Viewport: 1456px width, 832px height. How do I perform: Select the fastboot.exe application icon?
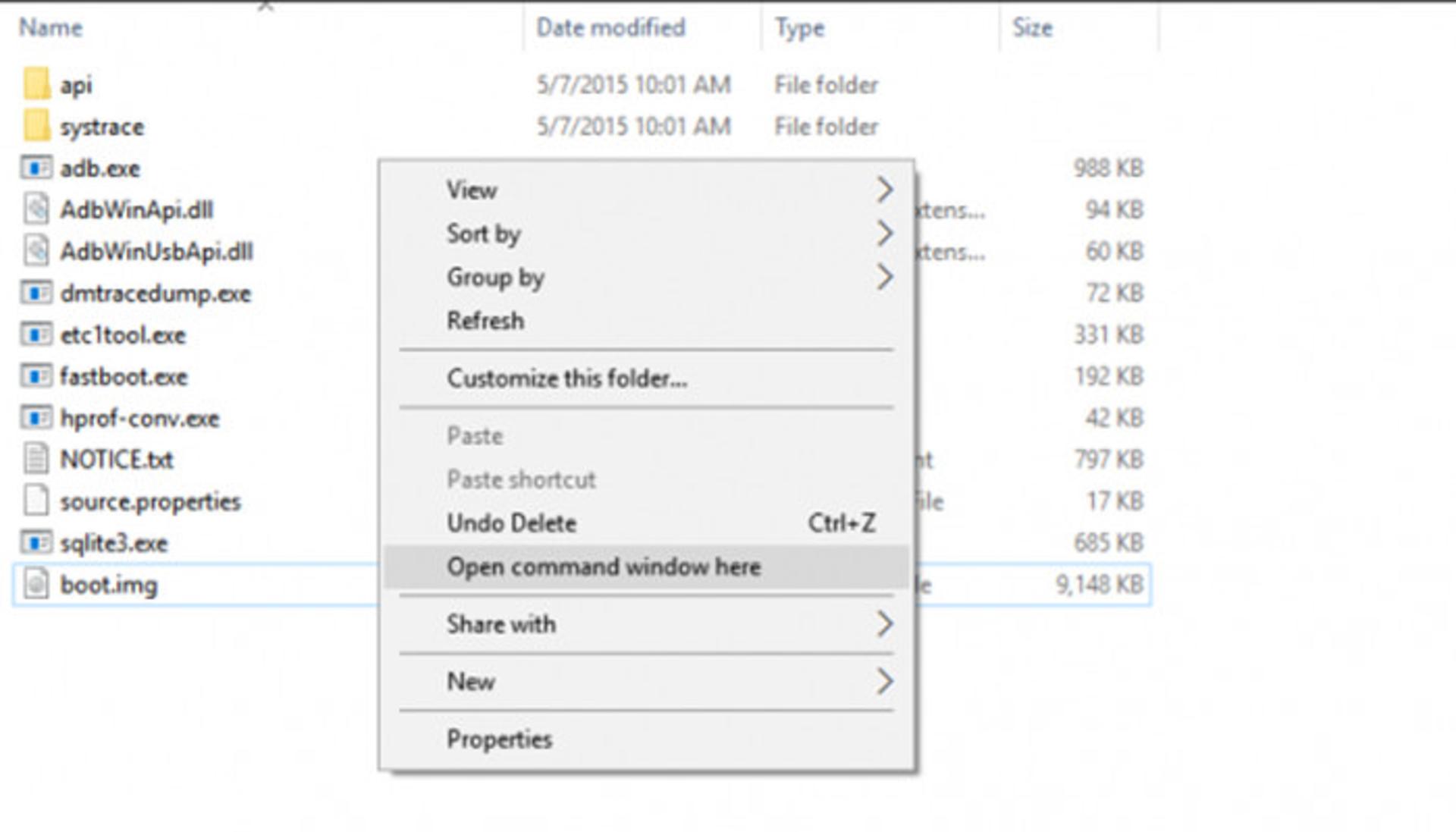pos(36,376)
